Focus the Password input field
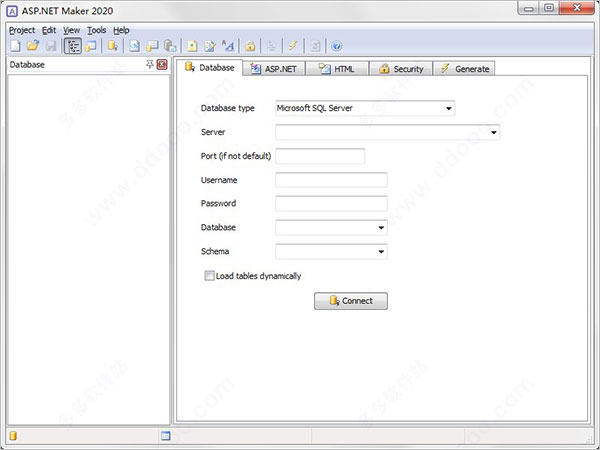 (331, 204)
